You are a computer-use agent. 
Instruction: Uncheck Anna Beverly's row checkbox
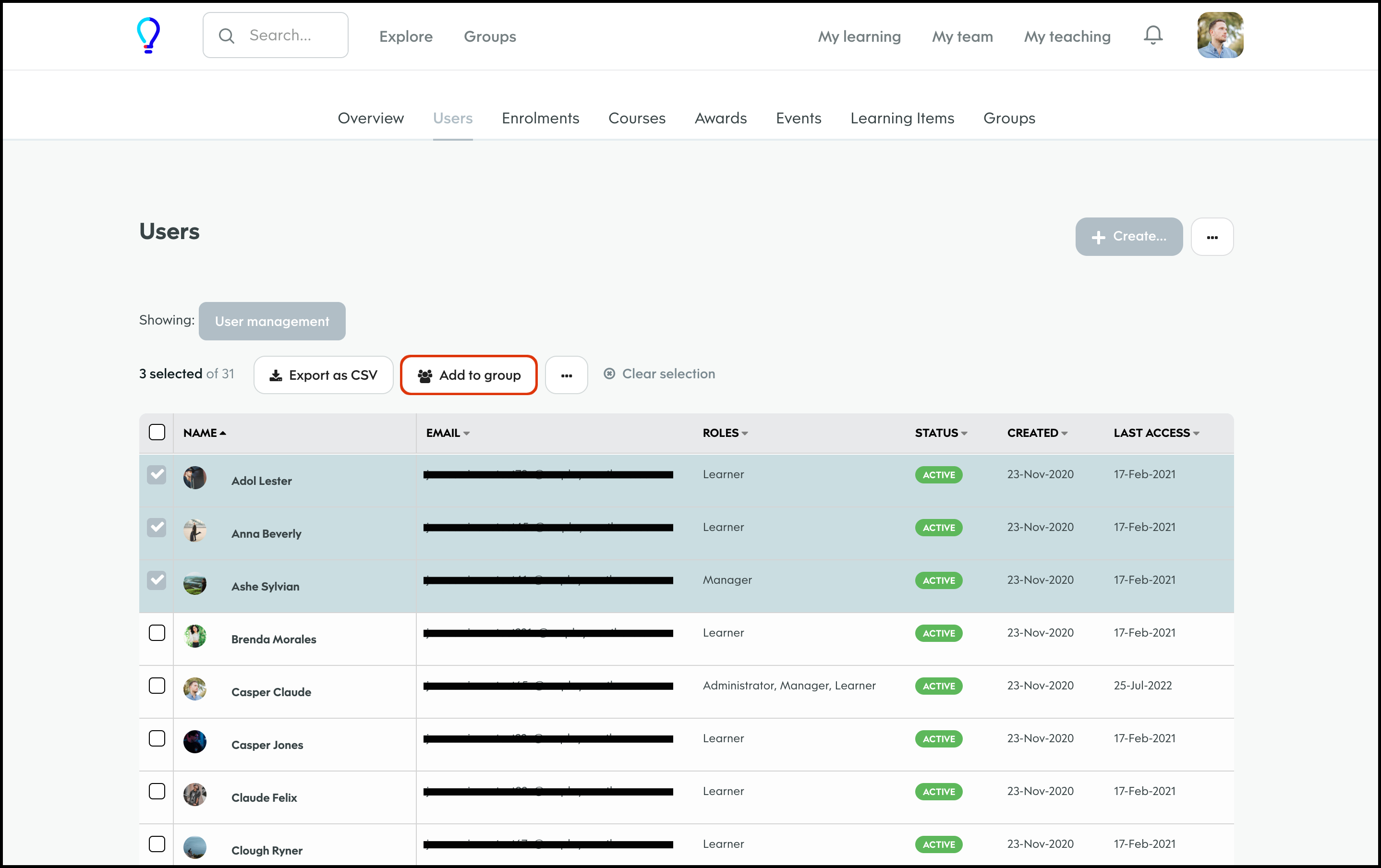157,528
